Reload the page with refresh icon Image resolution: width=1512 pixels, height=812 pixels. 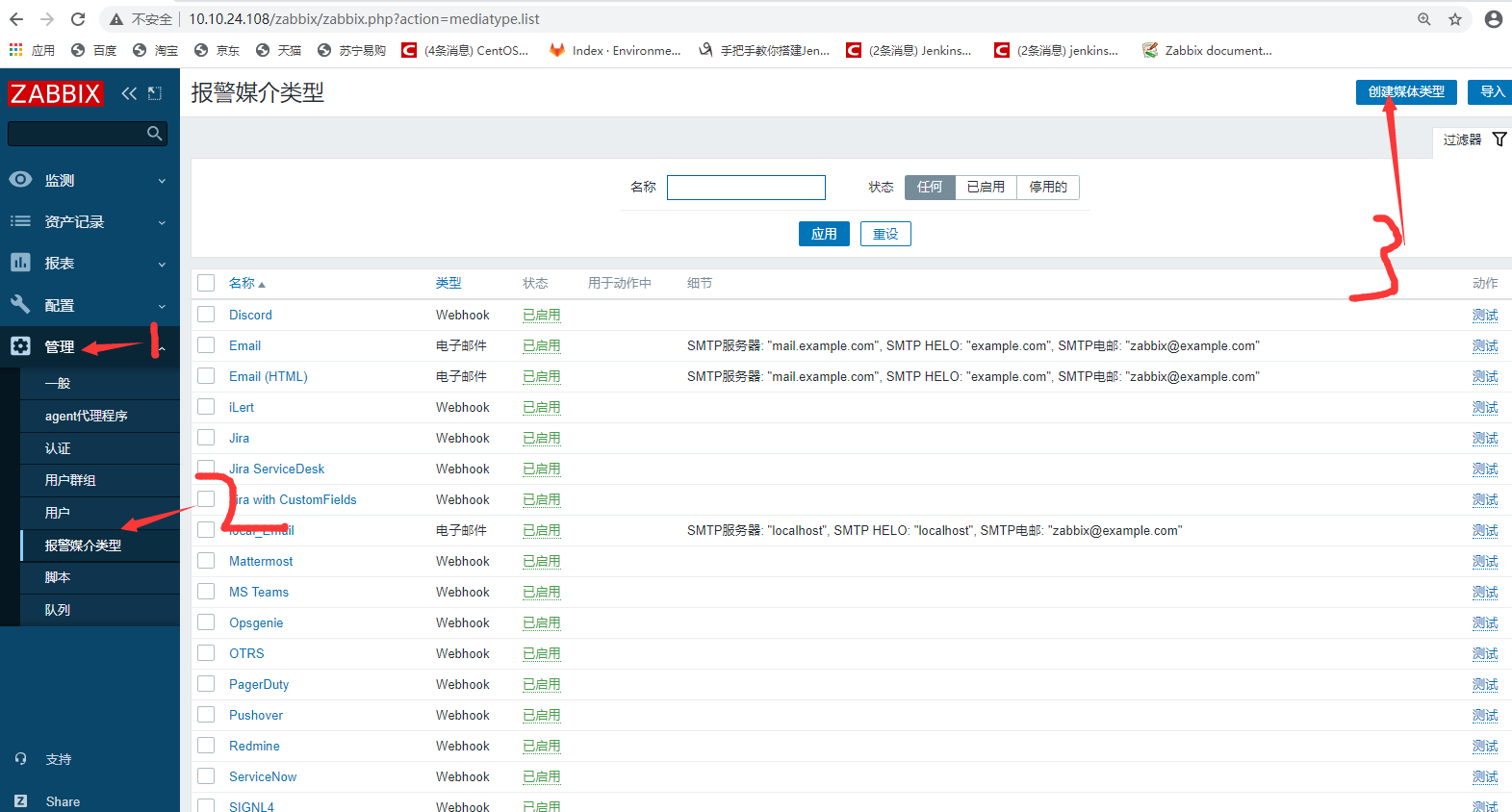pyautogui.click(x=78, y=19)
